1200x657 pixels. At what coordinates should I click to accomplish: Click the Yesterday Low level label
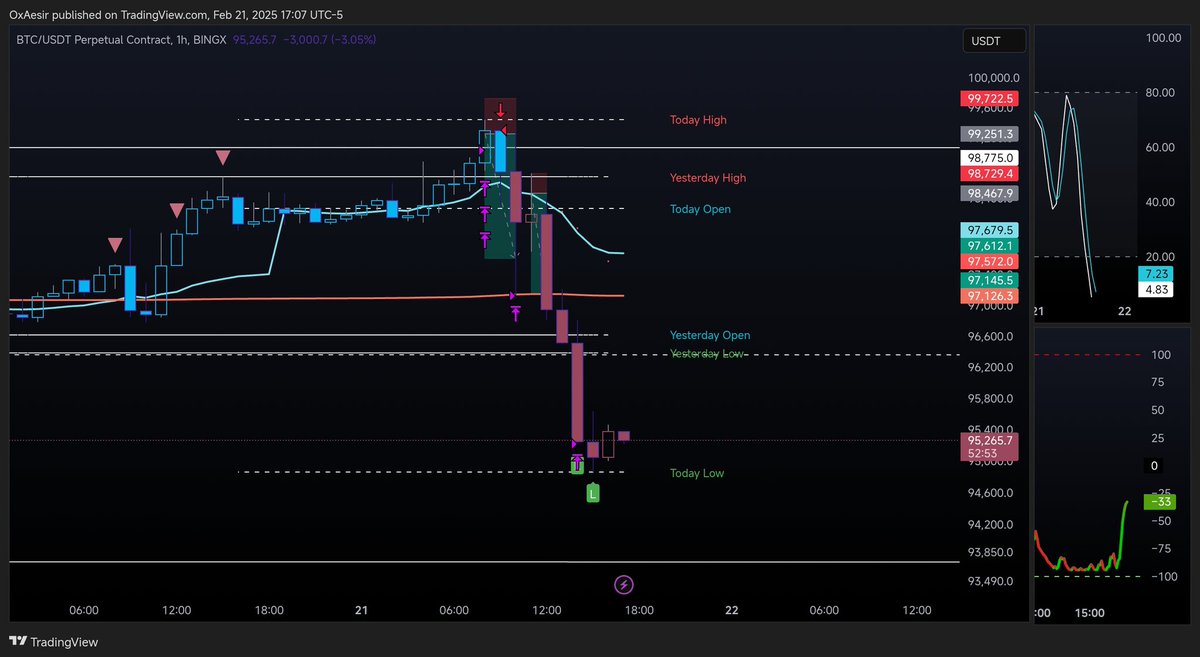pyautogui.click(x=707, y=354)
